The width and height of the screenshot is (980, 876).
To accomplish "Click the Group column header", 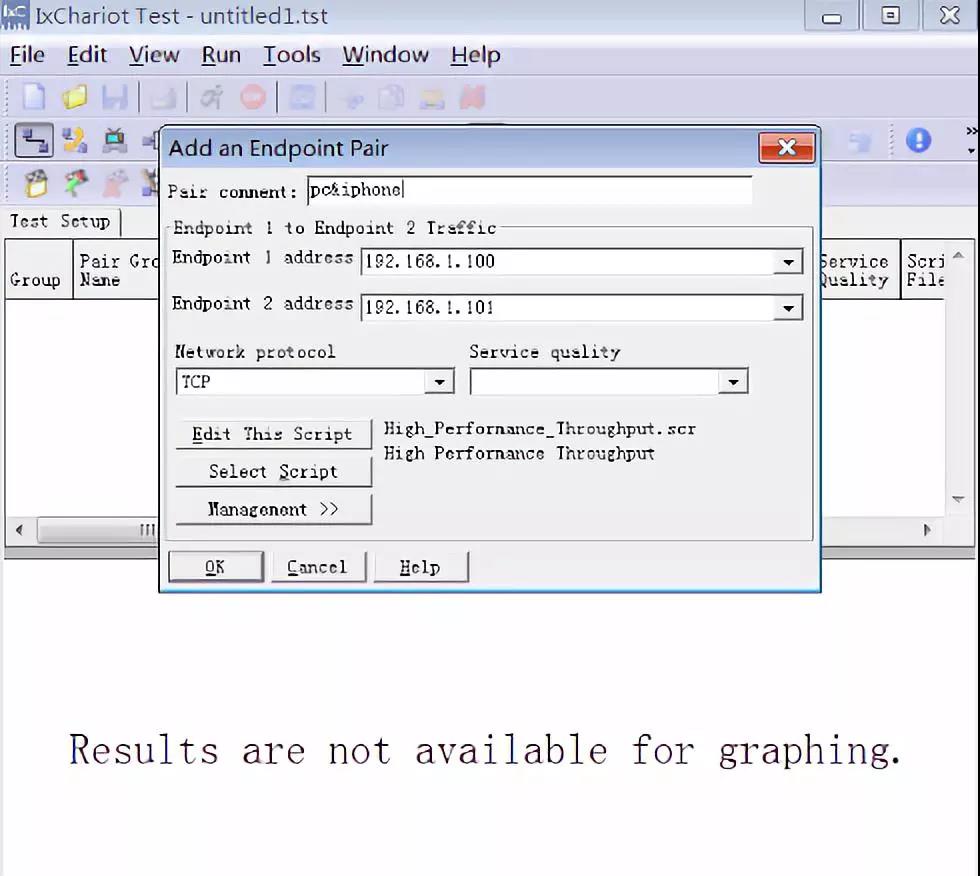I will point(39,270).
